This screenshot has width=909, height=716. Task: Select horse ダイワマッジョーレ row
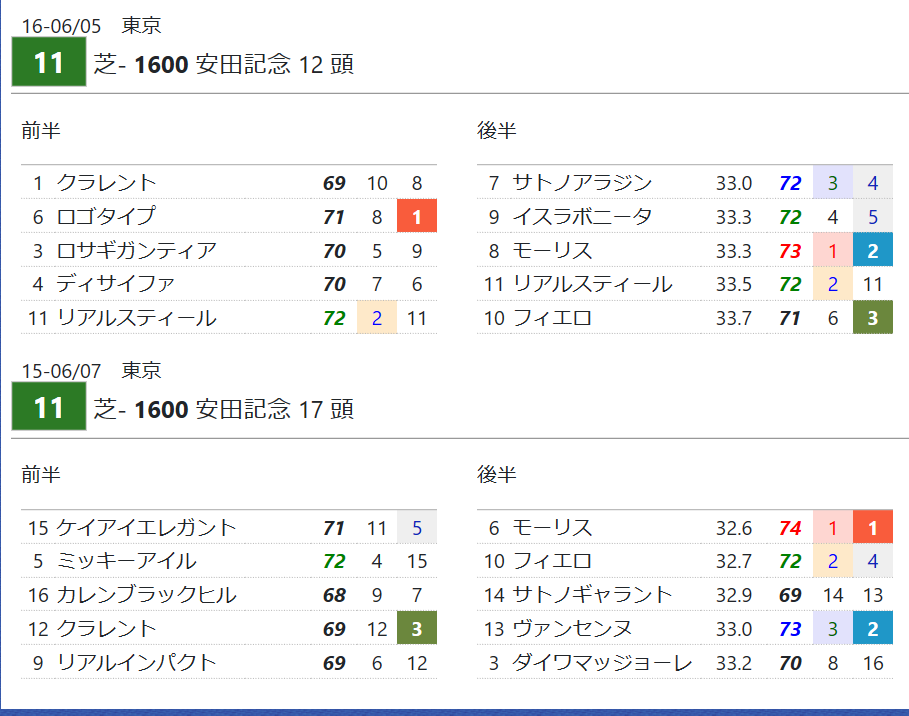tap(685, 662)
